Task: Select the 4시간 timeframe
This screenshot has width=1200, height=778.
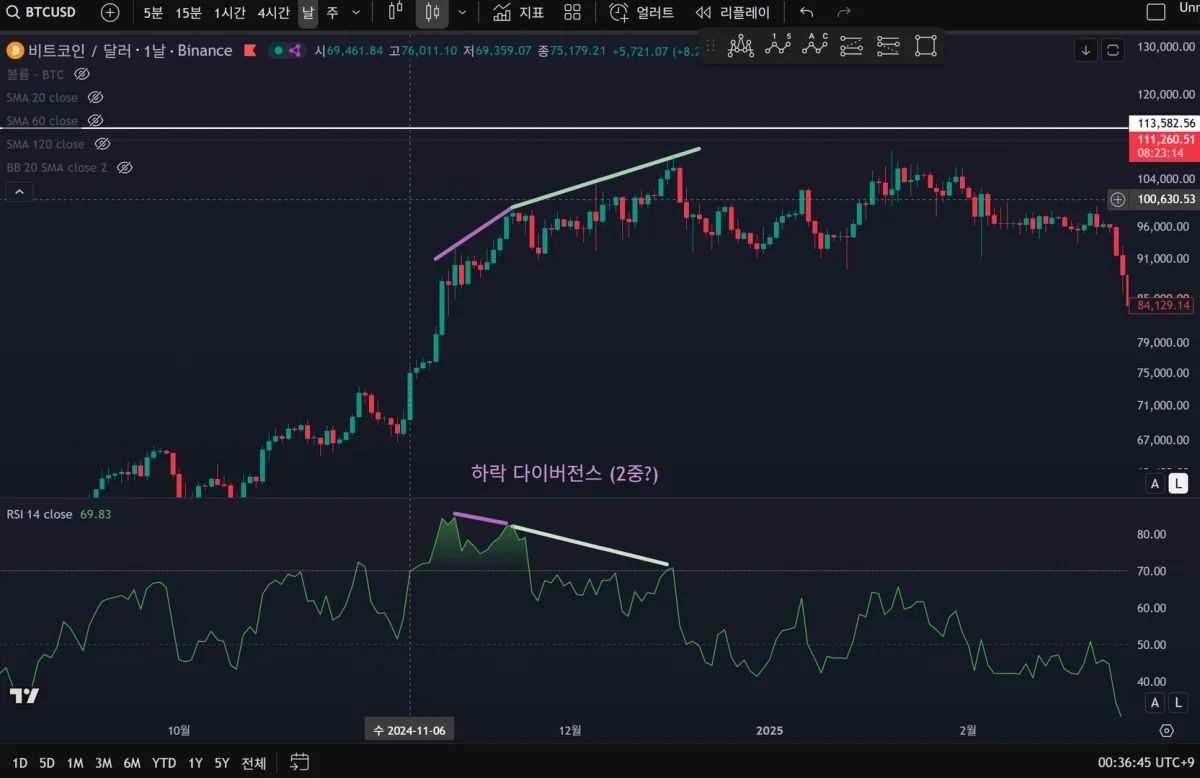Action: click(273, 13)
